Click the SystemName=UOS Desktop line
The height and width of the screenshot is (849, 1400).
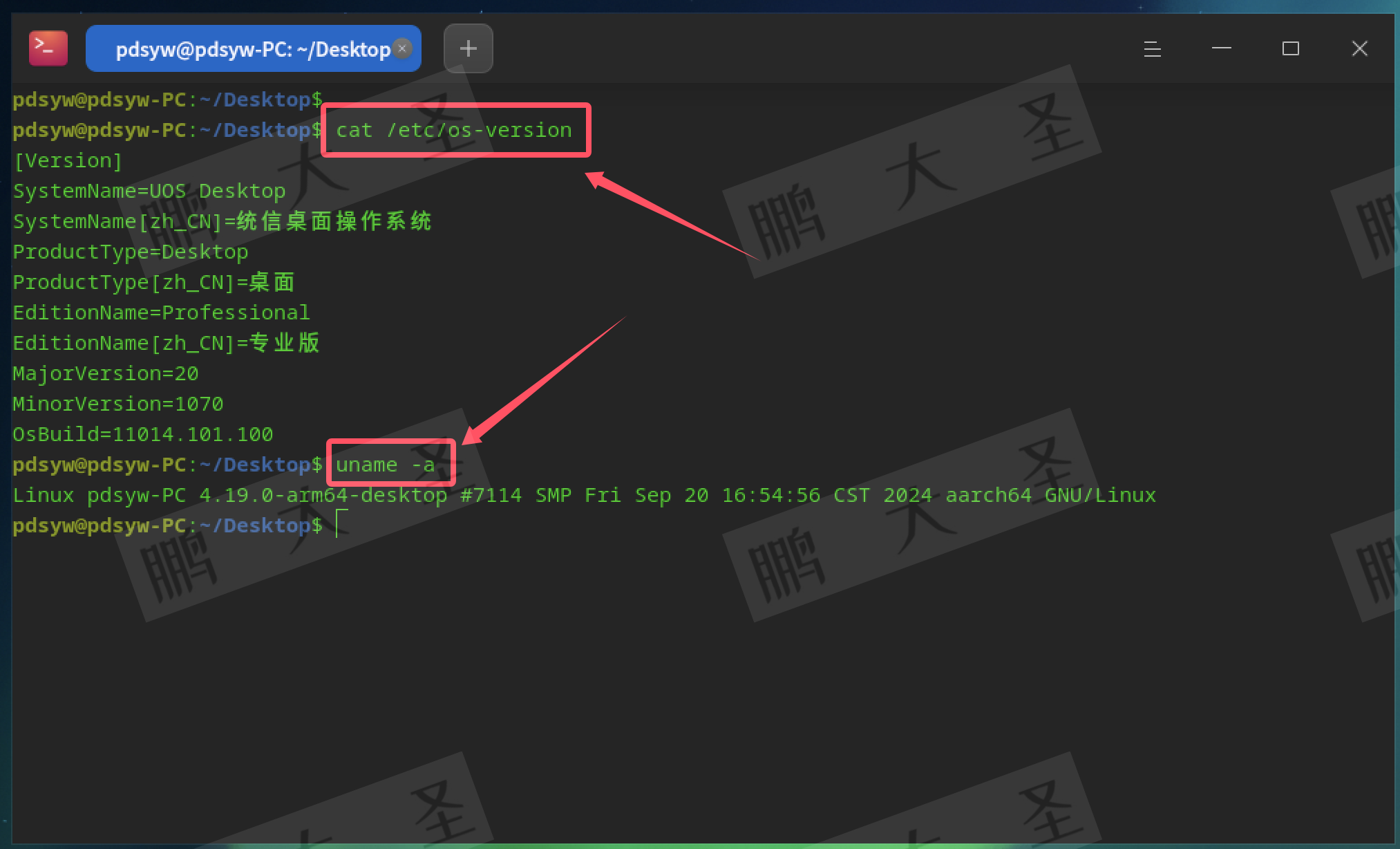(x=149, y=191)
